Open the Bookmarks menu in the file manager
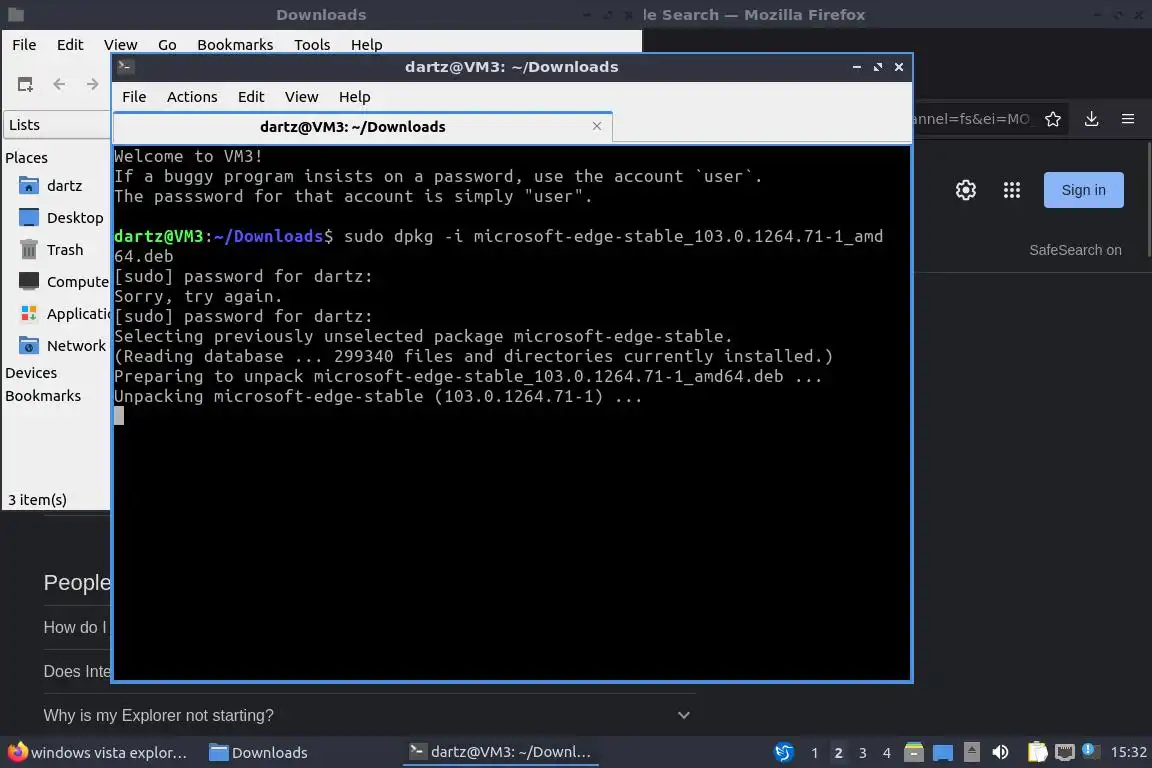 click(235, 45)
